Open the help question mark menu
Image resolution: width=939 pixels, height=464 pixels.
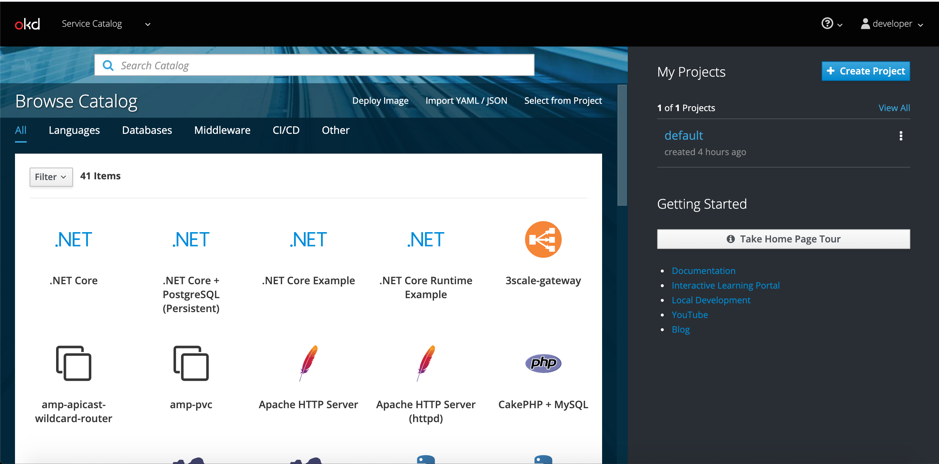pos(832,24)
